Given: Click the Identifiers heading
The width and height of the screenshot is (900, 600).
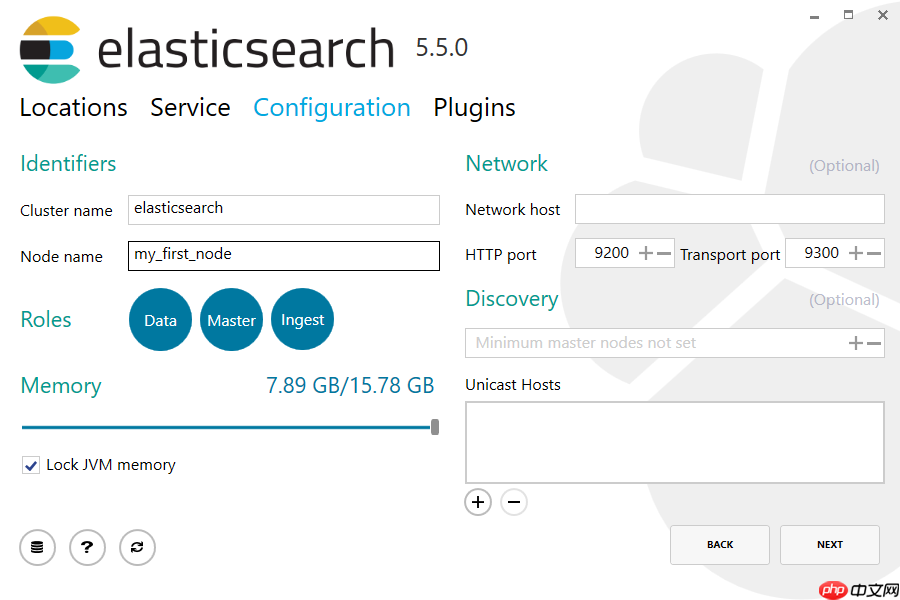Looking at the screenshot, I should pyautogui.click(x=68, y=164).
